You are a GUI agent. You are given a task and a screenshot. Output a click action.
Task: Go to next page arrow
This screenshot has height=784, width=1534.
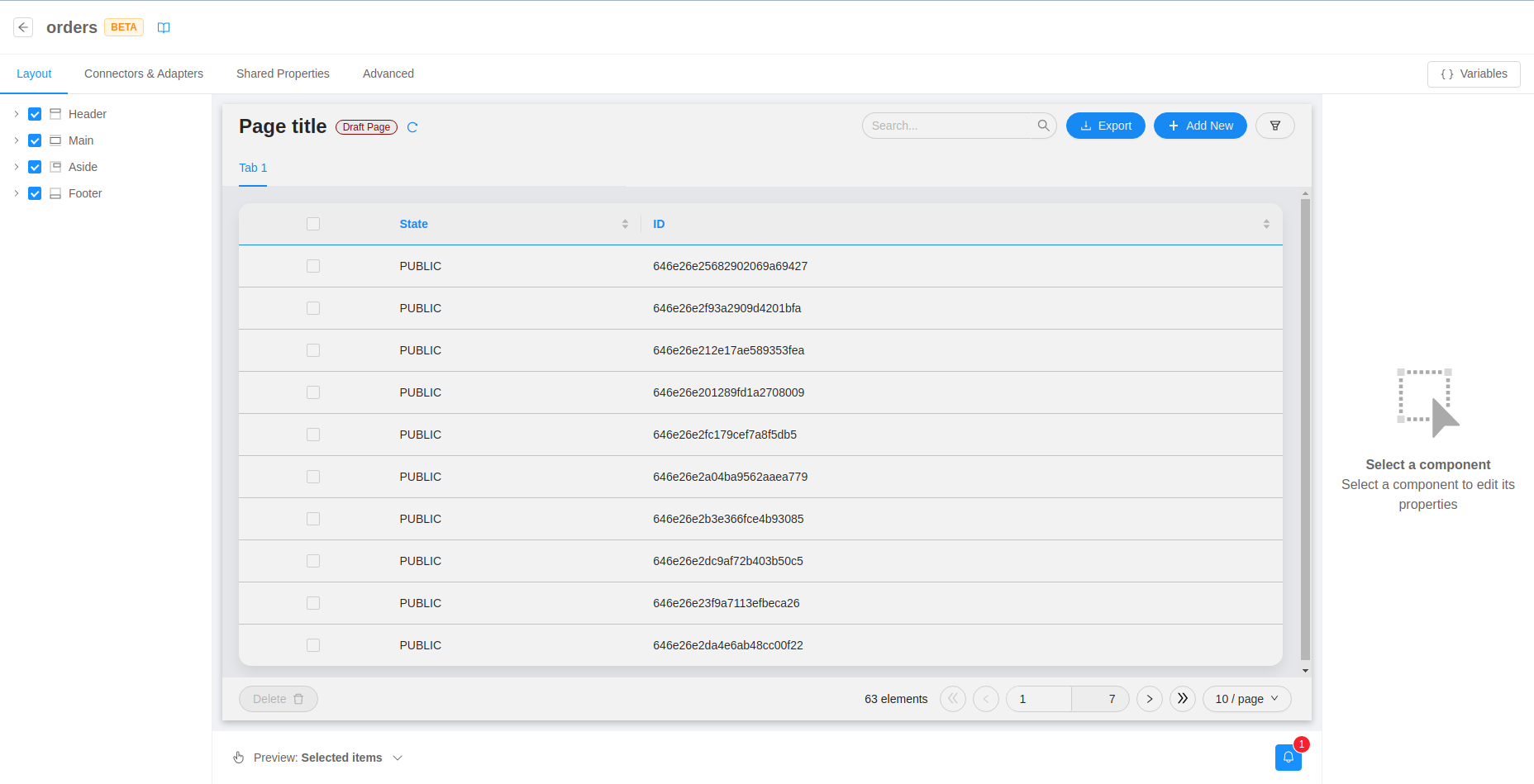[1149, 699]
